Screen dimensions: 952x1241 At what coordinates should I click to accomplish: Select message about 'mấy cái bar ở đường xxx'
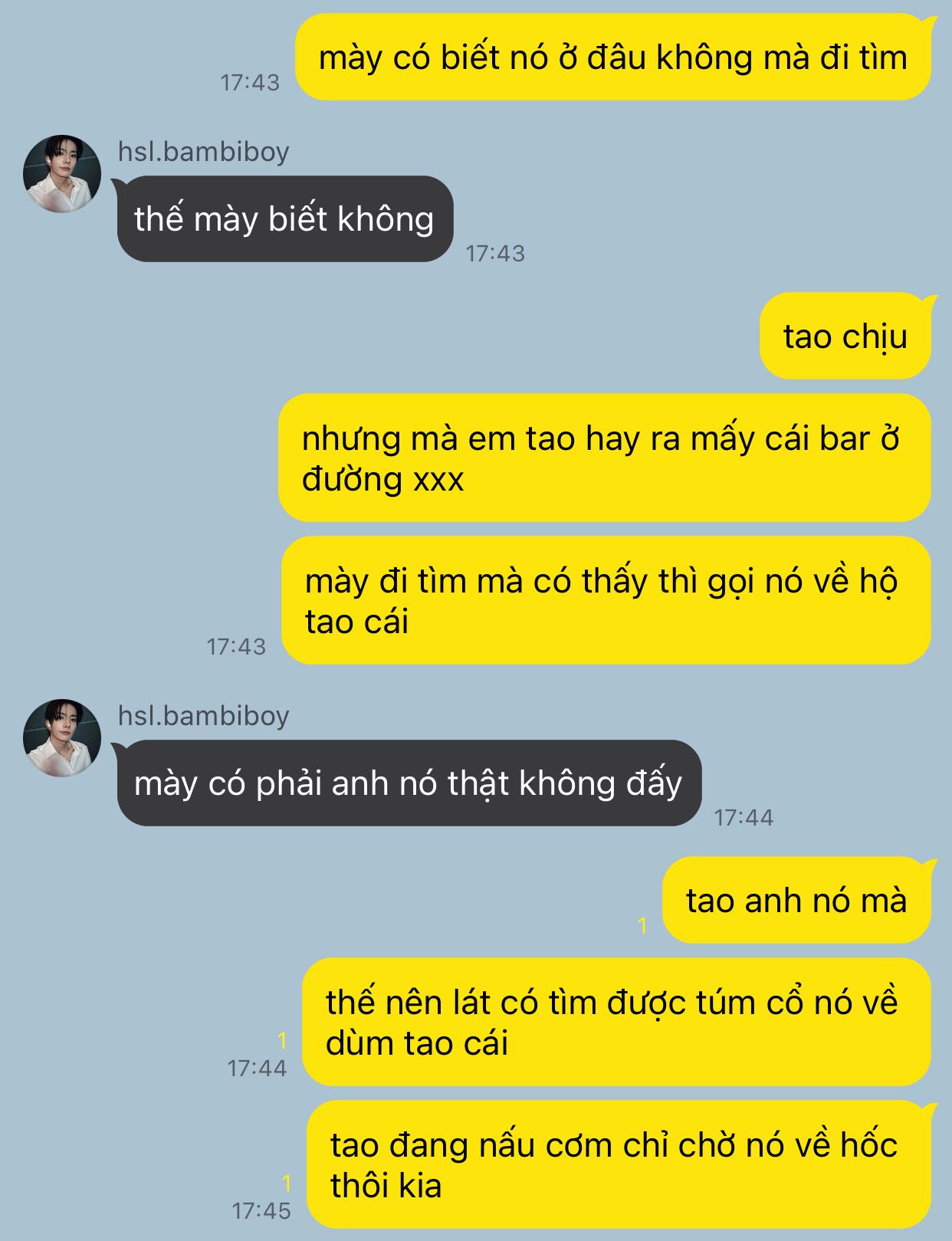[605, 458]
